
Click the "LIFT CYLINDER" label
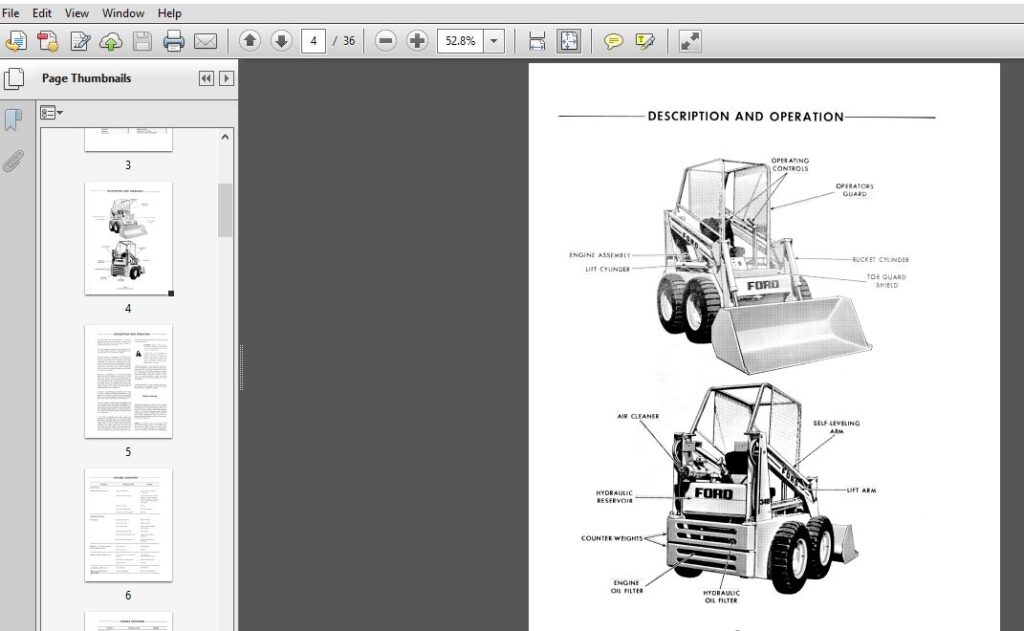point(607,269)
